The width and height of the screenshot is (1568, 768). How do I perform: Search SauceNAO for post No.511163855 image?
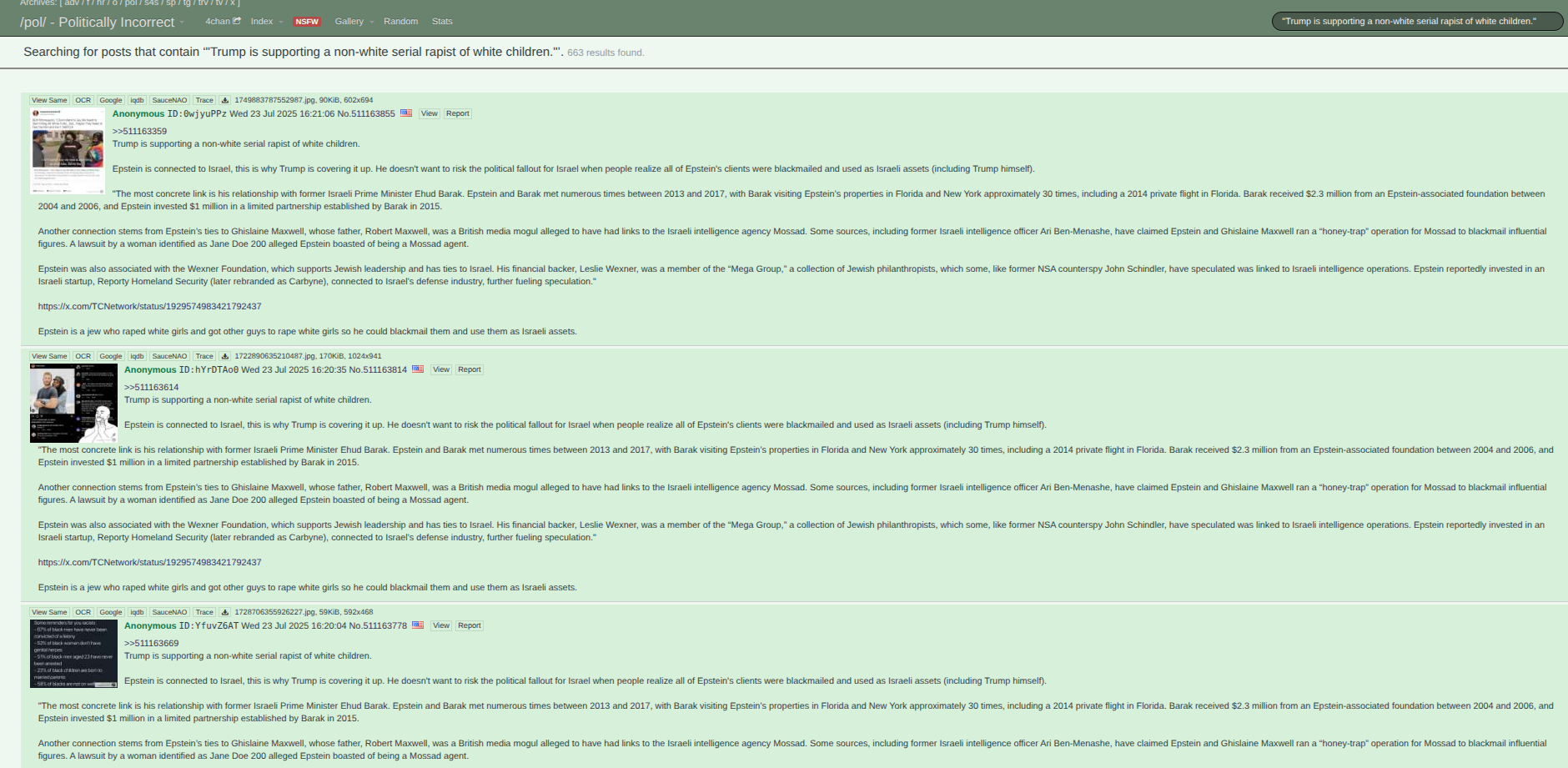pos(169,100)
